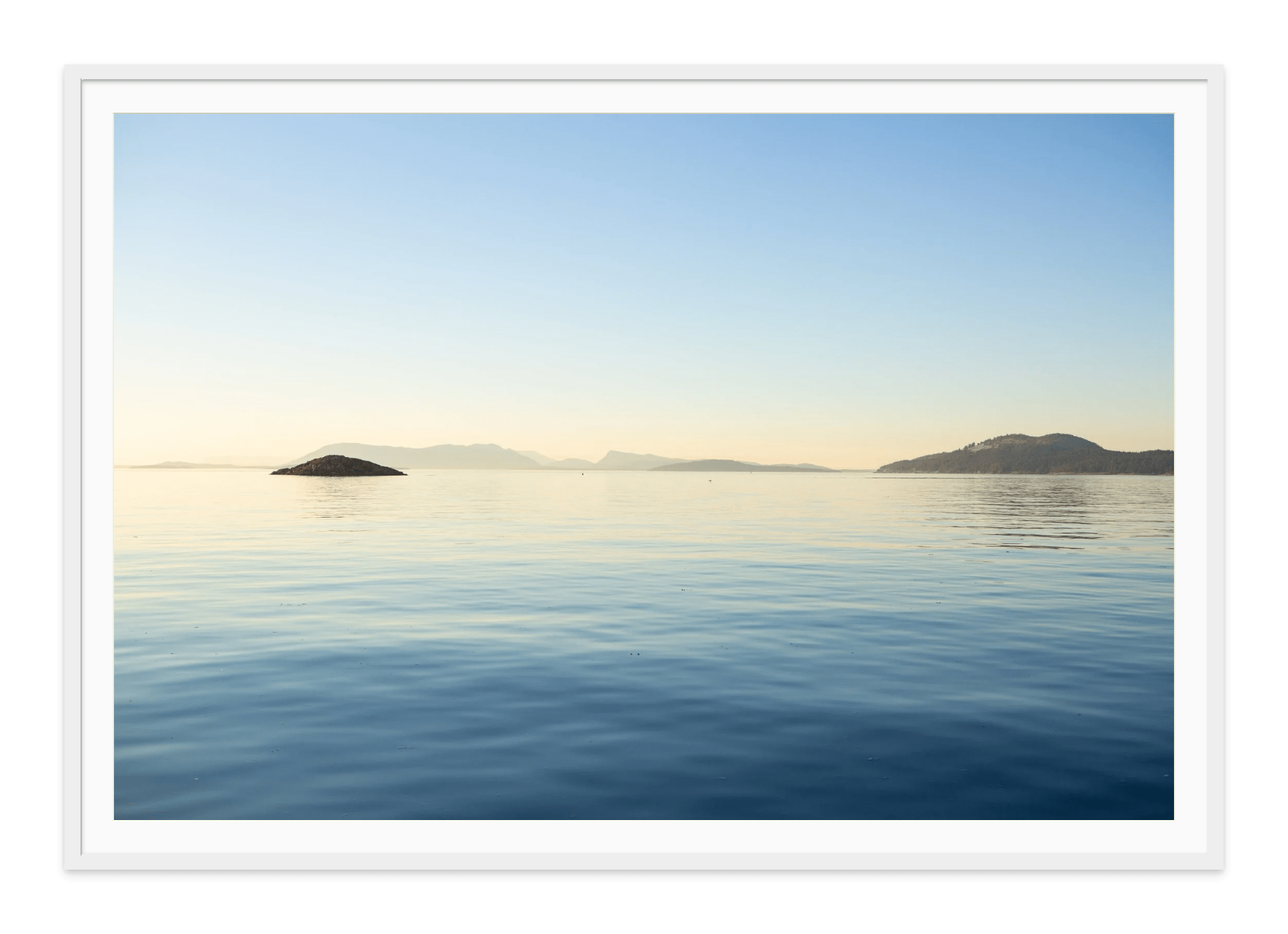Click the framed seascape photograph

point(644,467)
